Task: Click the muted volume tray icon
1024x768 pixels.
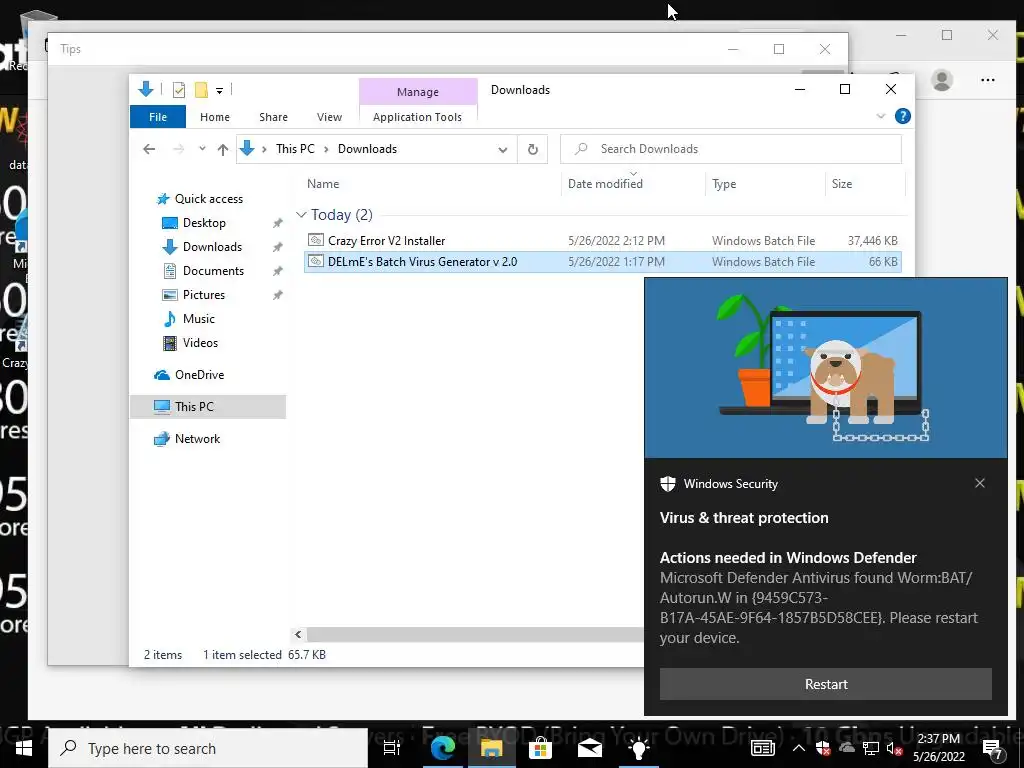Action: coord(894,749)
